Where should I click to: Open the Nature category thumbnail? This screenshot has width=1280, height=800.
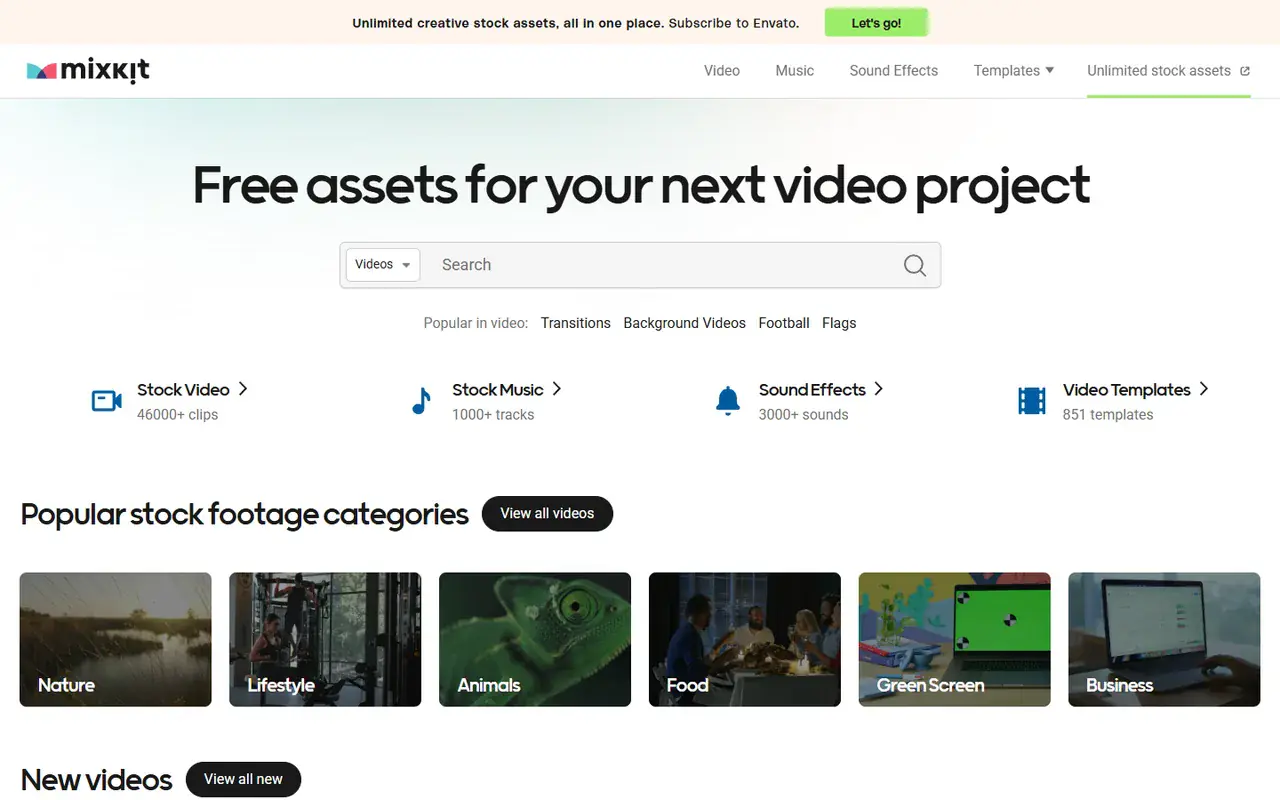click(x=116, y=639)
